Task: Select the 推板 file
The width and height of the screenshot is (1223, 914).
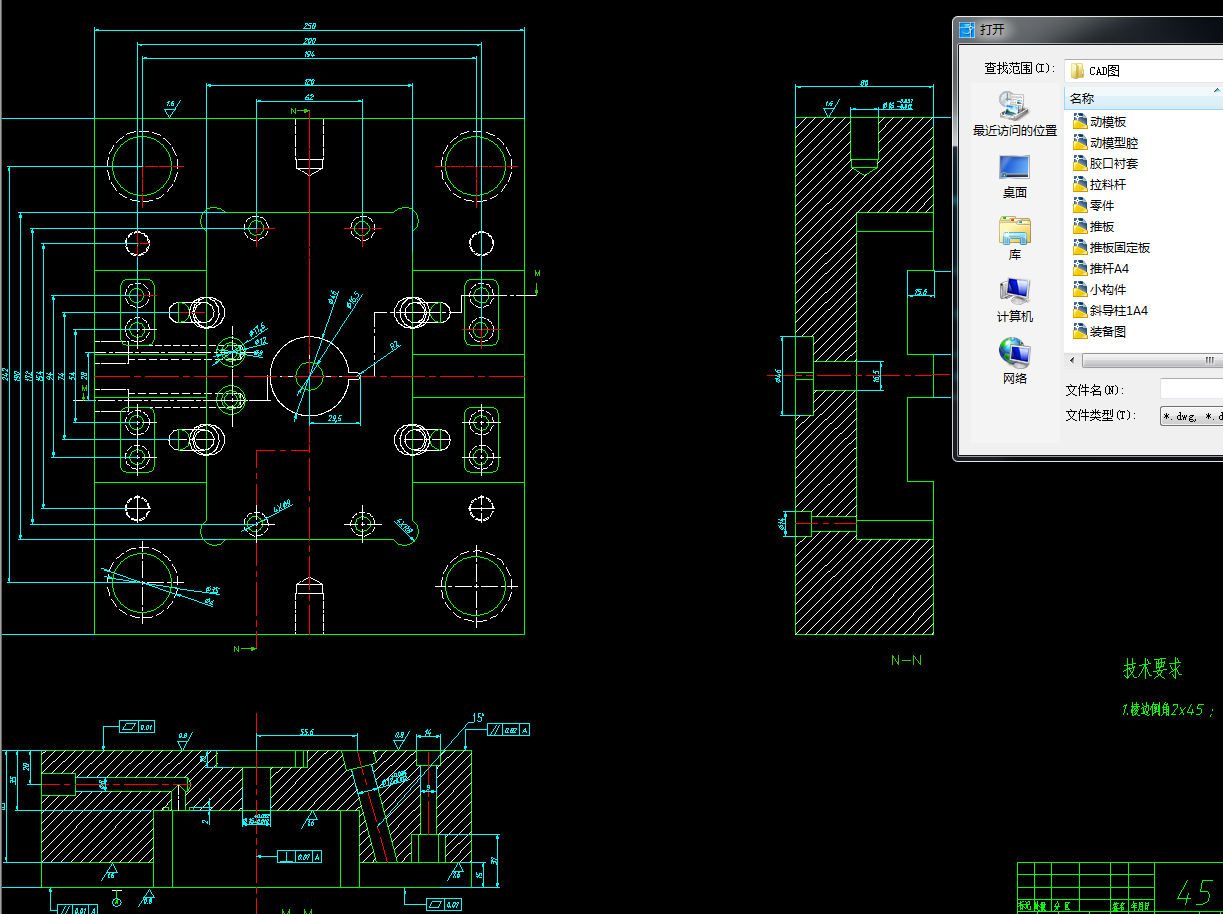Action: 1093,226
